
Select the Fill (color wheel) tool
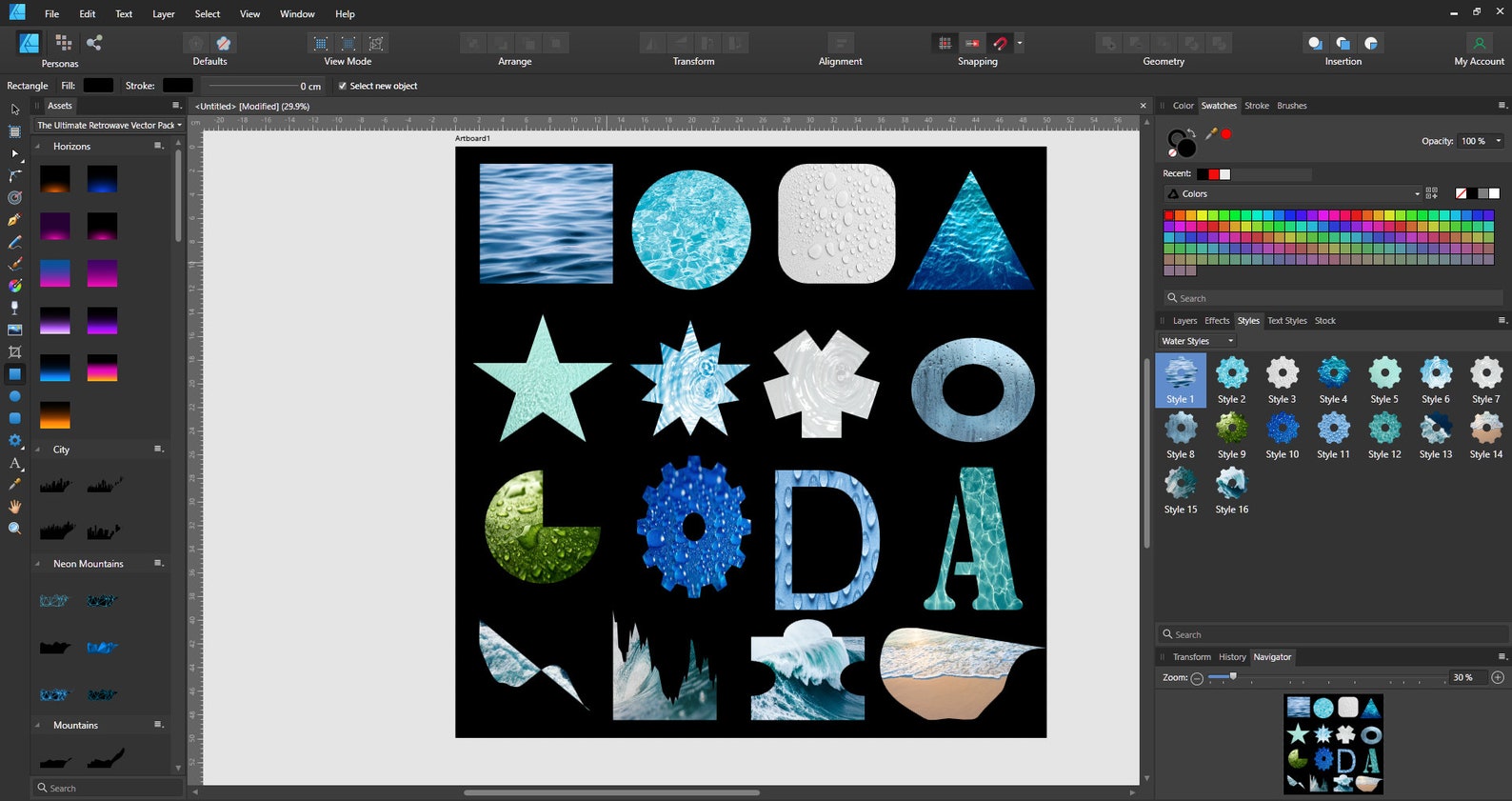(x=14, y=286)
